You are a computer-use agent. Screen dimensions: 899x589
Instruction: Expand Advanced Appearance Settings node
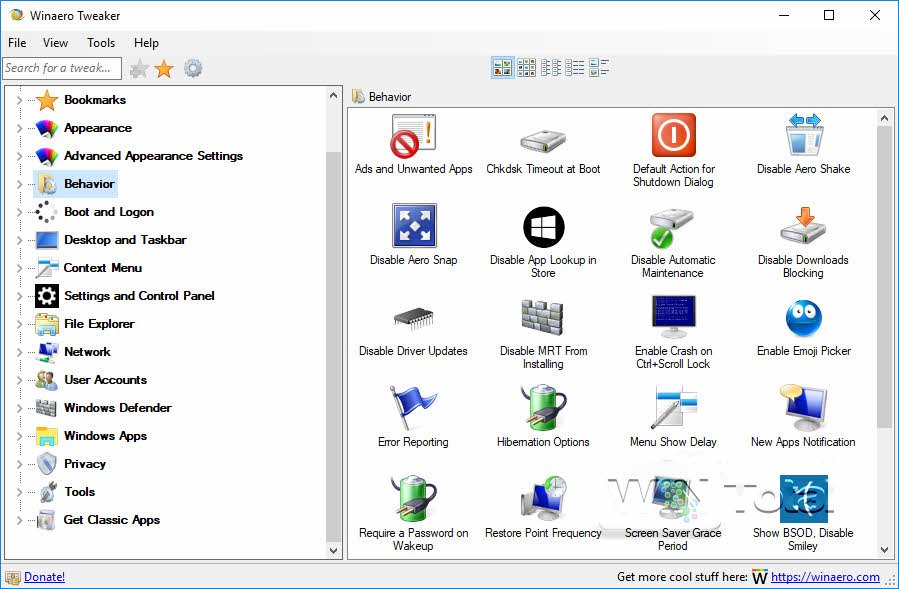point(19,156)
